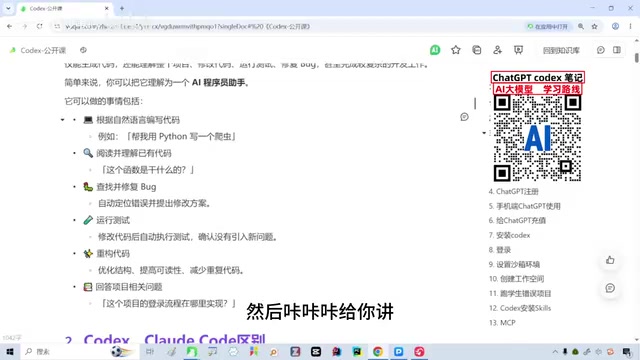640x360 pixels.
Task: Select the Codex-公开课 browser tab
Action: 64,9
